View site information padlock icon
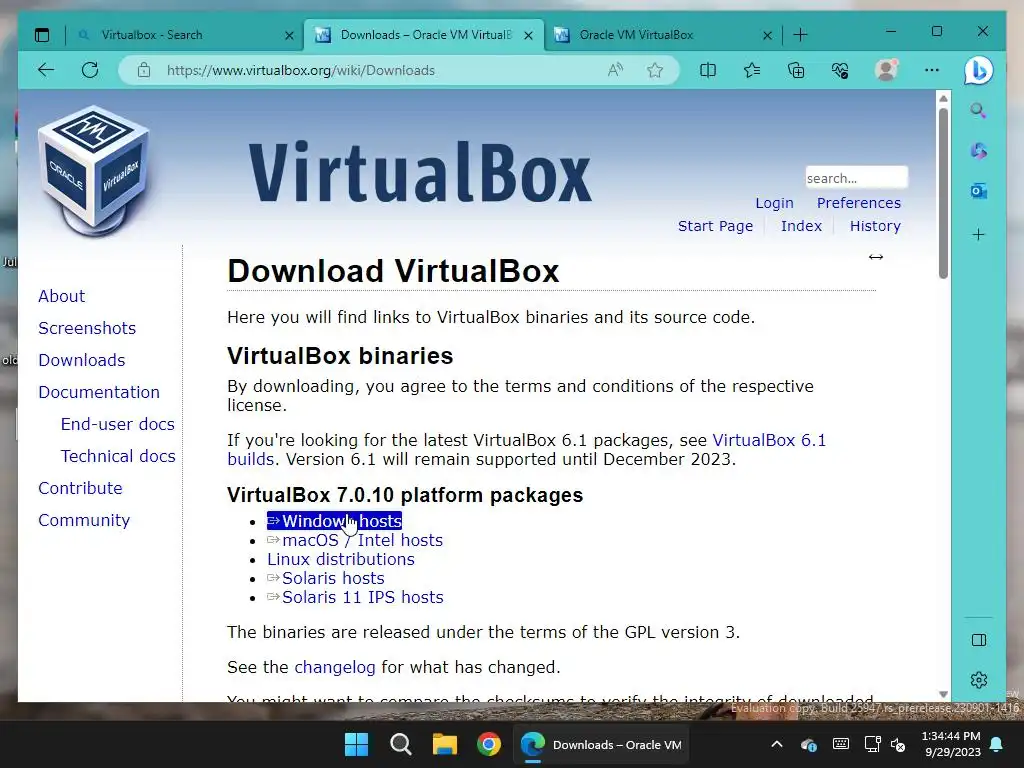 pyautogui.click(x=144, y=70)
